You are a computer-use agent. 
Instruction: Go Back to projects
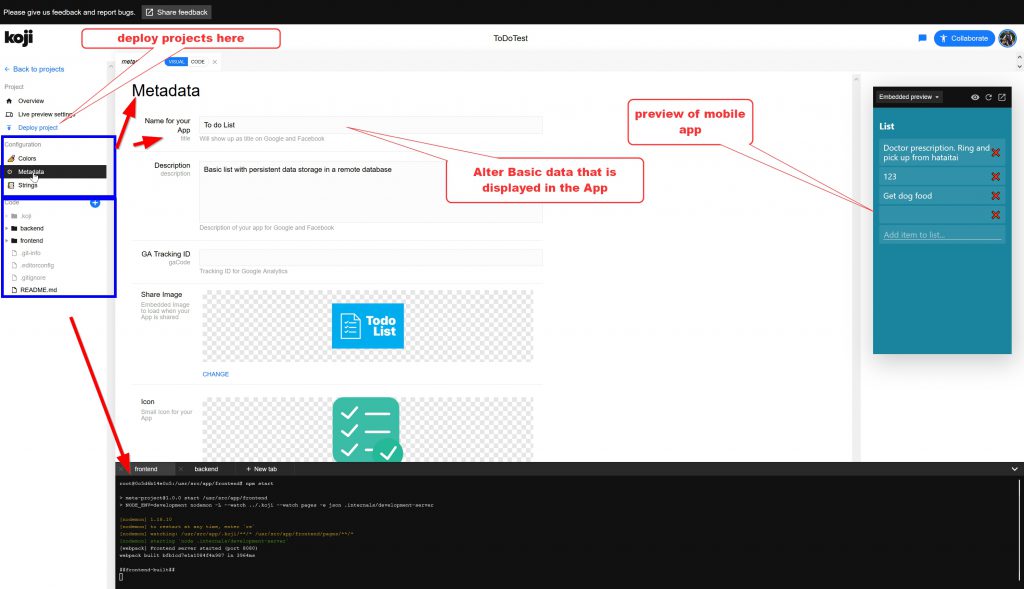tap(34, 69)
